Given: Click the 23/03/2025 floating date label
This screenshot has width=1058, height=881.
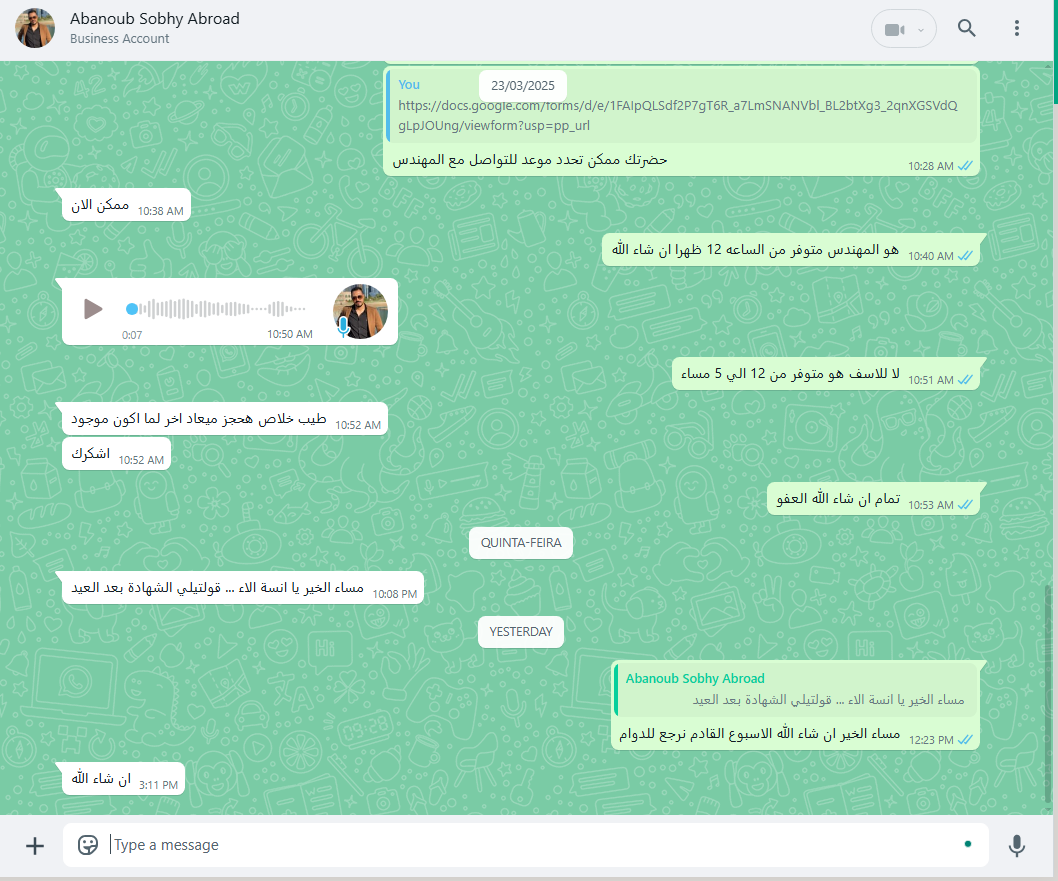Looking at the screenshot, I should (523, 86).
